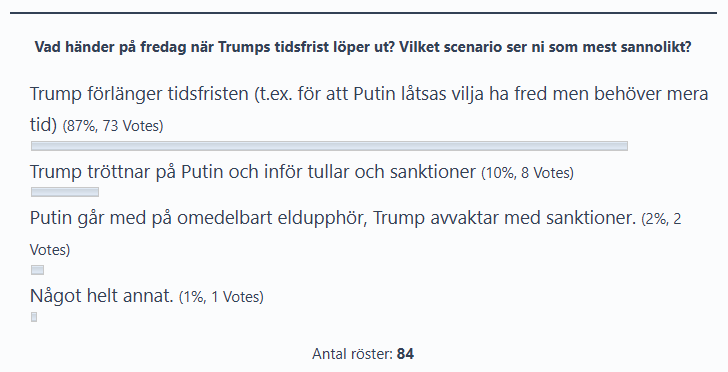Click the 2% result bar
Screen dimensions: 728x372
tap(37, 270)
